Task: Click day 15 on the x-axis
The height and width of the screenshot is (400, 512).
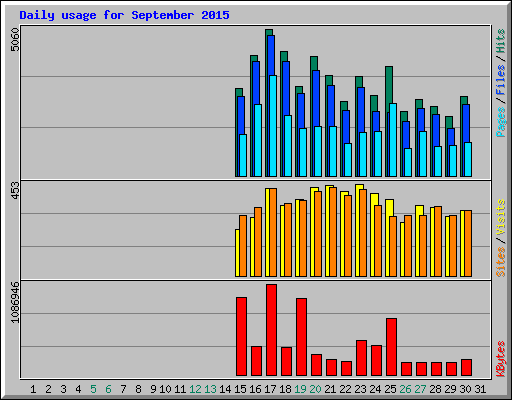Action: [240, 389]
